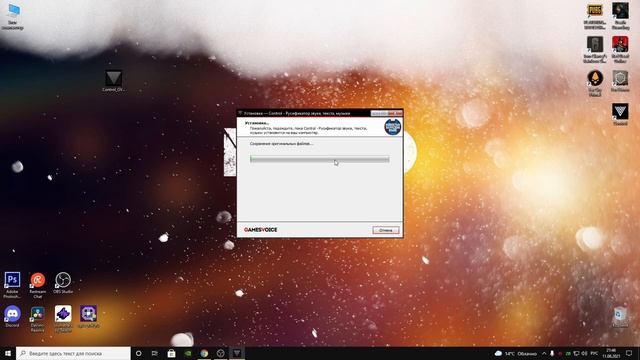Open the Control_DV file on the desktop
The height and width of the screenshot is (360, 640).
113,81
